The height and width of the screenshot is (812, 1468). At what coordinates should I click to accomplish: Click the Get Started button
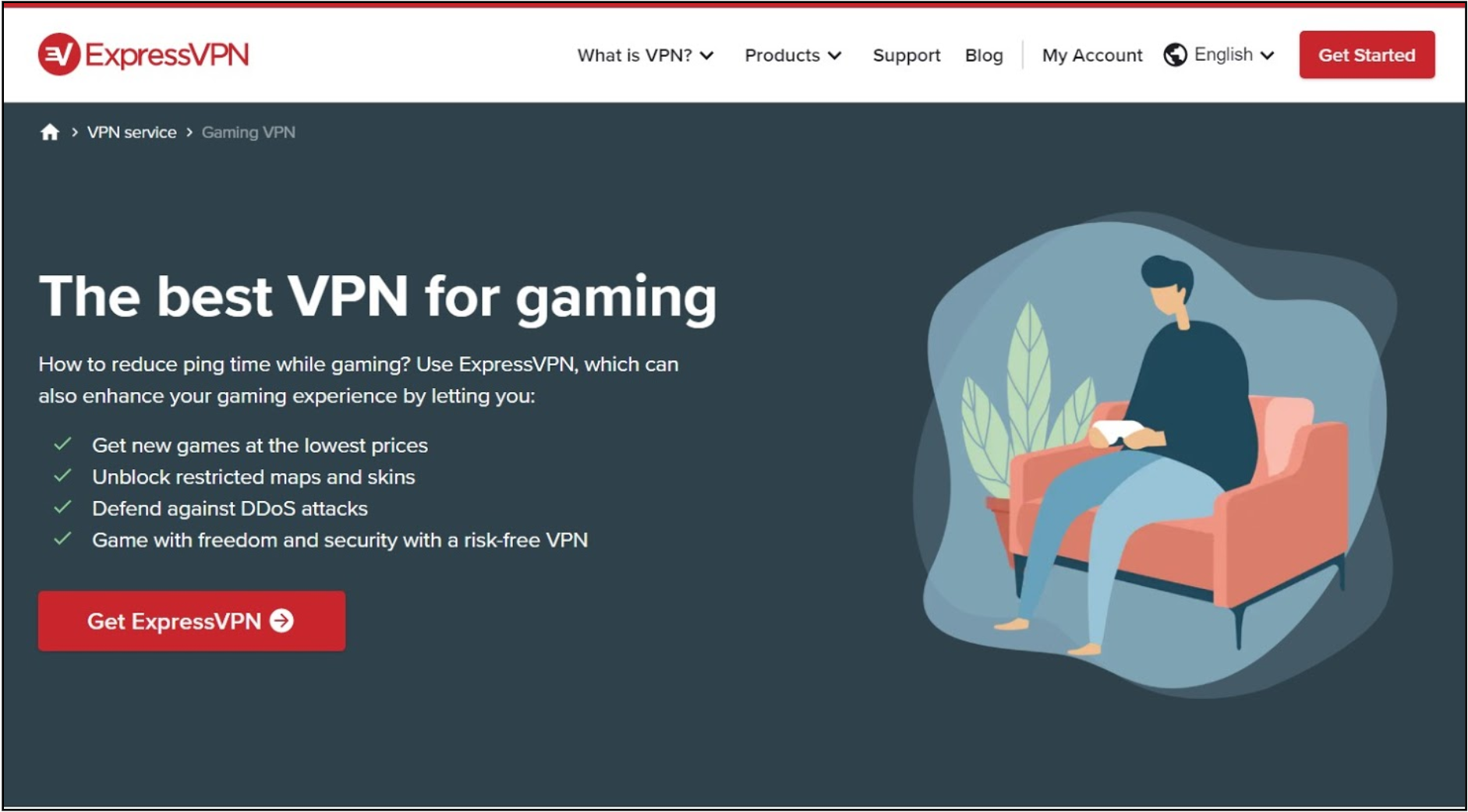point(1367,55)
